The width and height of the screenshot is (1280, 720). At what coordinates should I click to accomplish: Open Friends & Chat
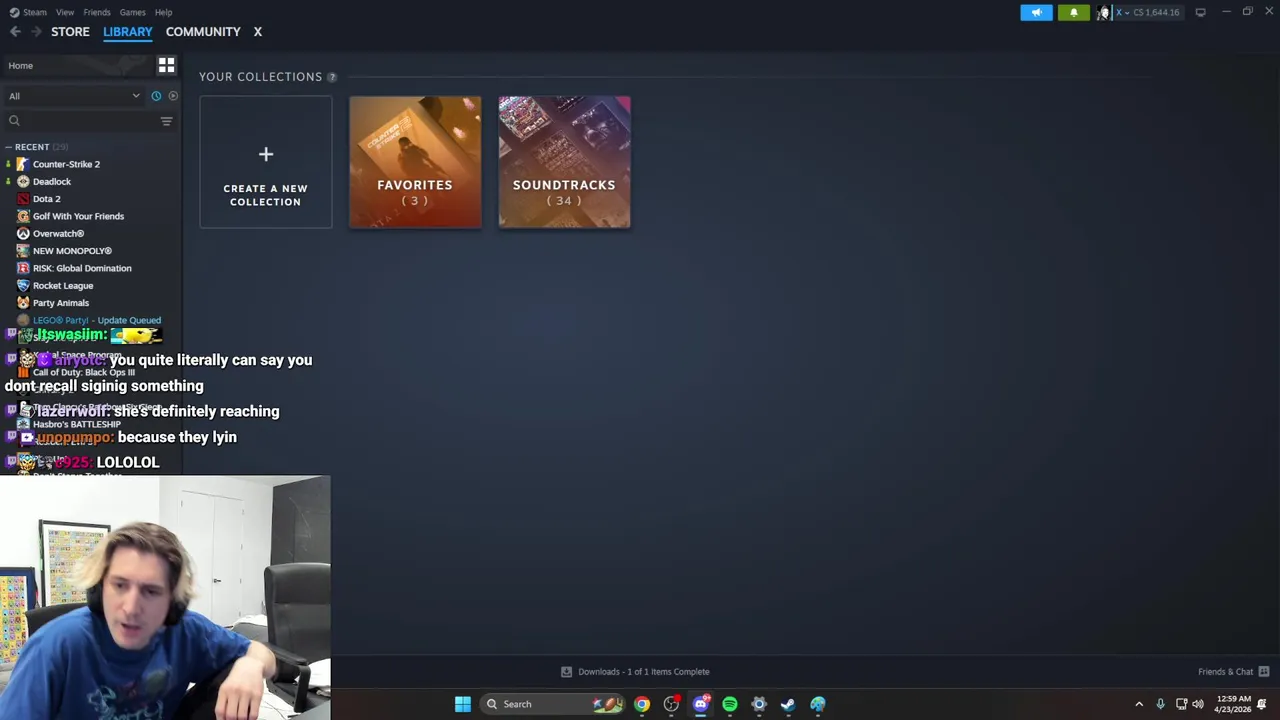[x=1233, y=672]
